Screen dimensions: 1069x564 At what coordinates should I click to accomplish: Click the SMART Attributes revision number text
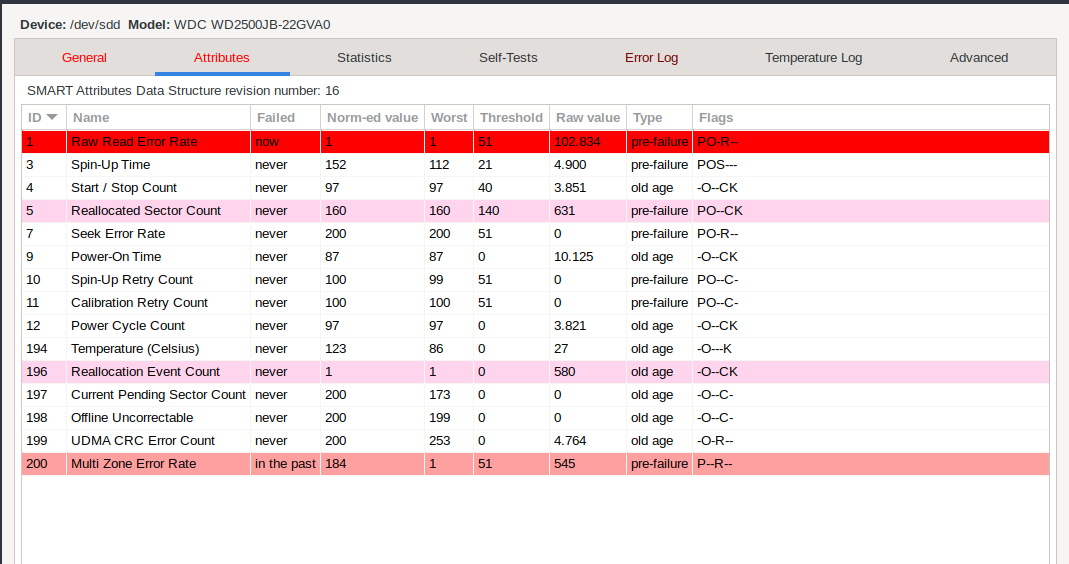(183, 91)
